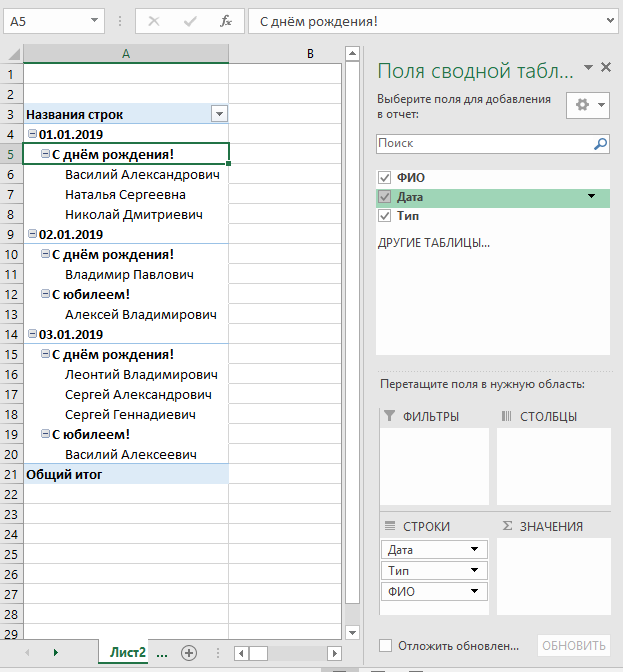Open the Названия строк filter dropdown
The image size is (623, 672).
(x=219, y=114)
